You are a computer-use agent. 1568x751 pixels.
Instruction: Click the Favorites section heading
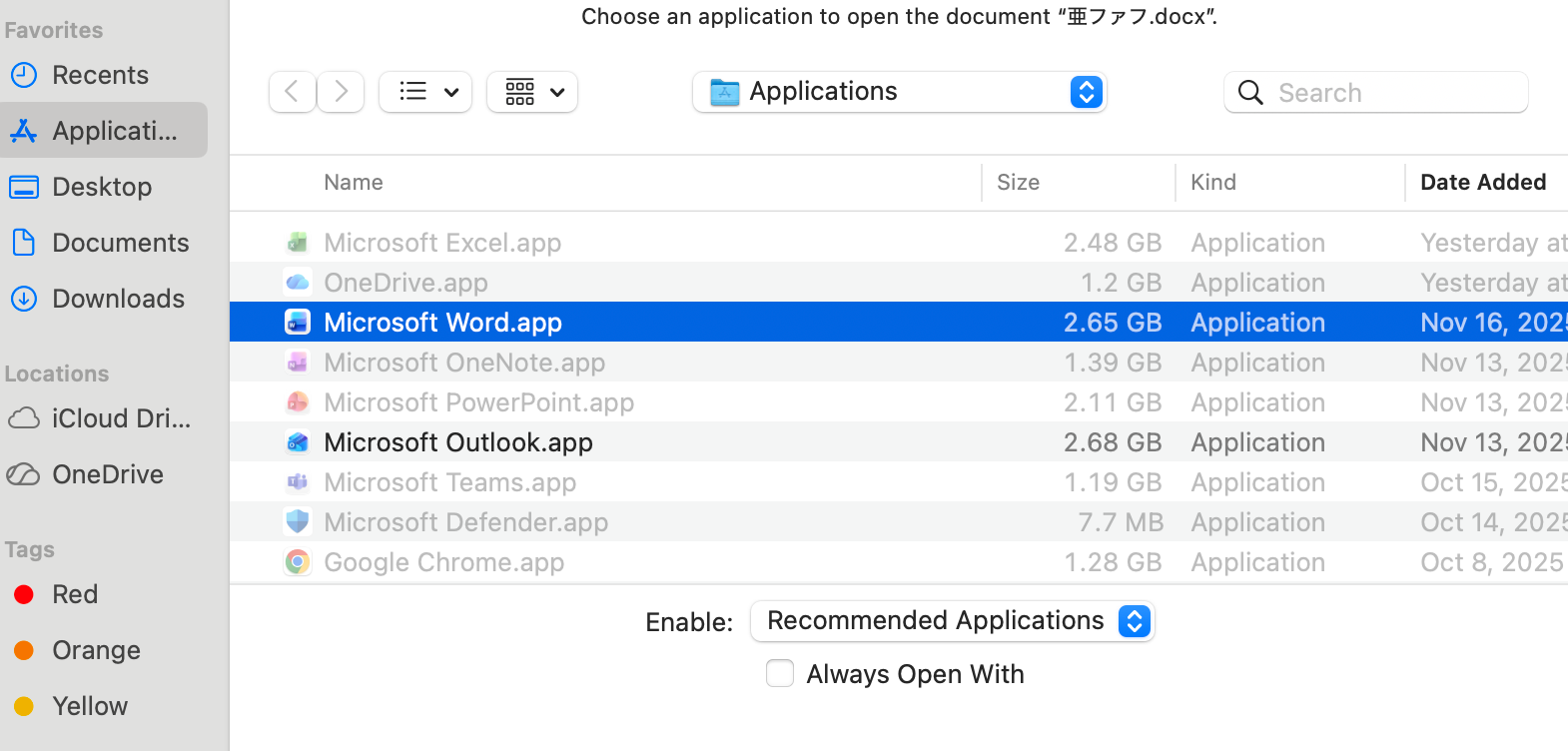coord(53,30)
